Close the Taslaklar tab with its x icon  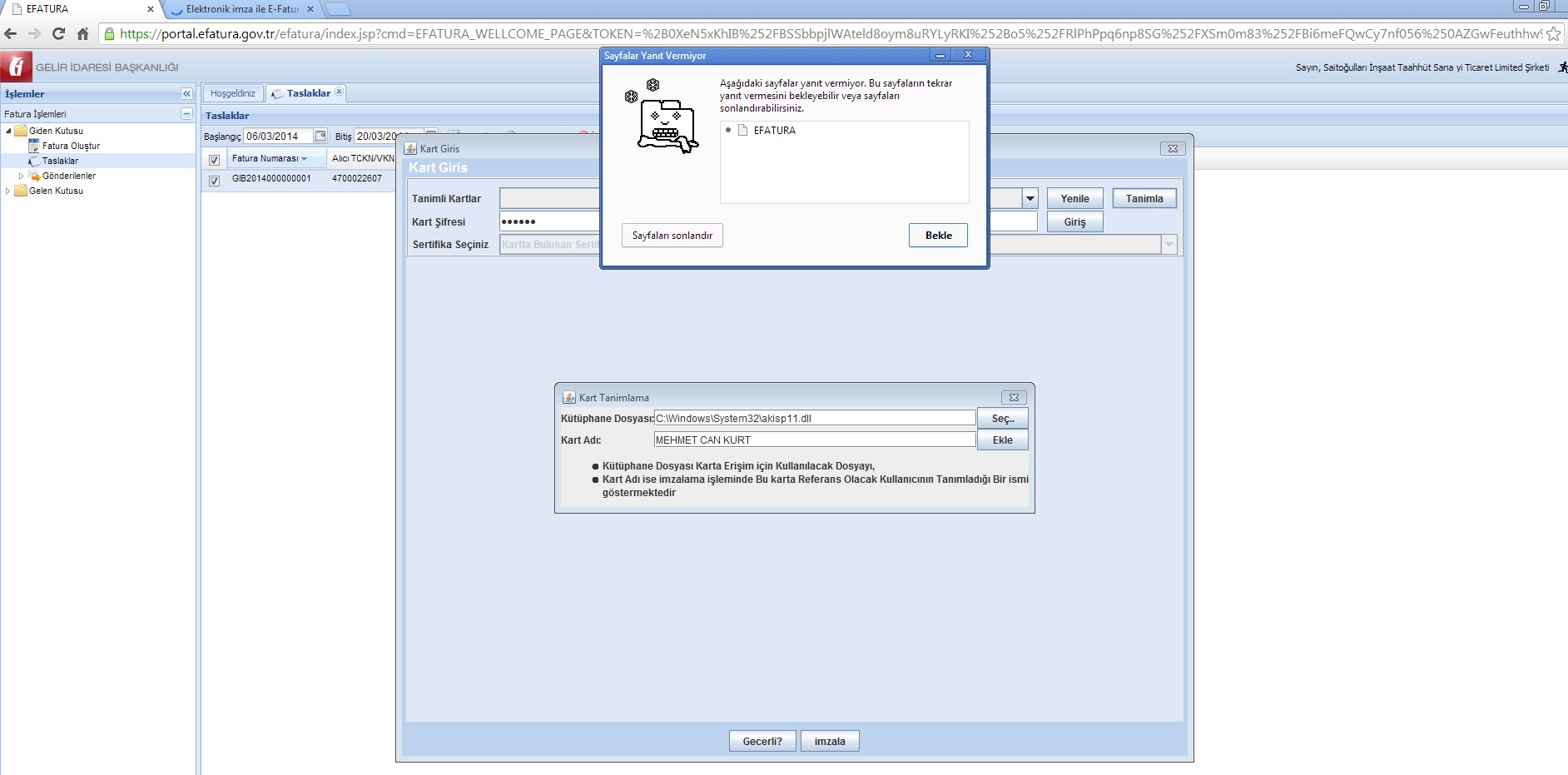(339, 92)
